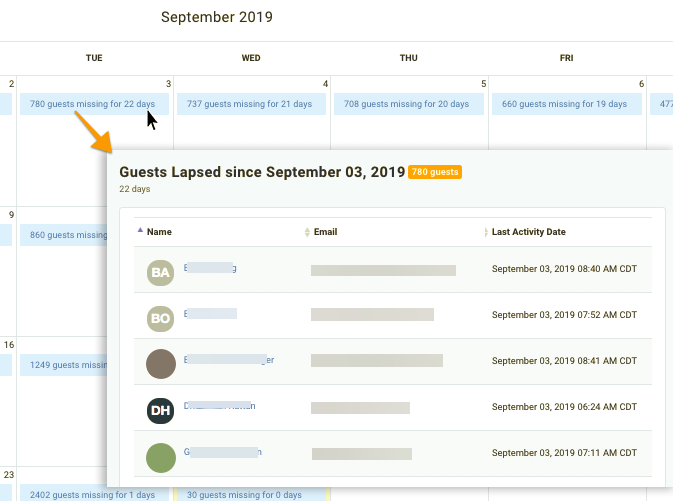
Task: Click the TUE column header
Action: (94, 58)
